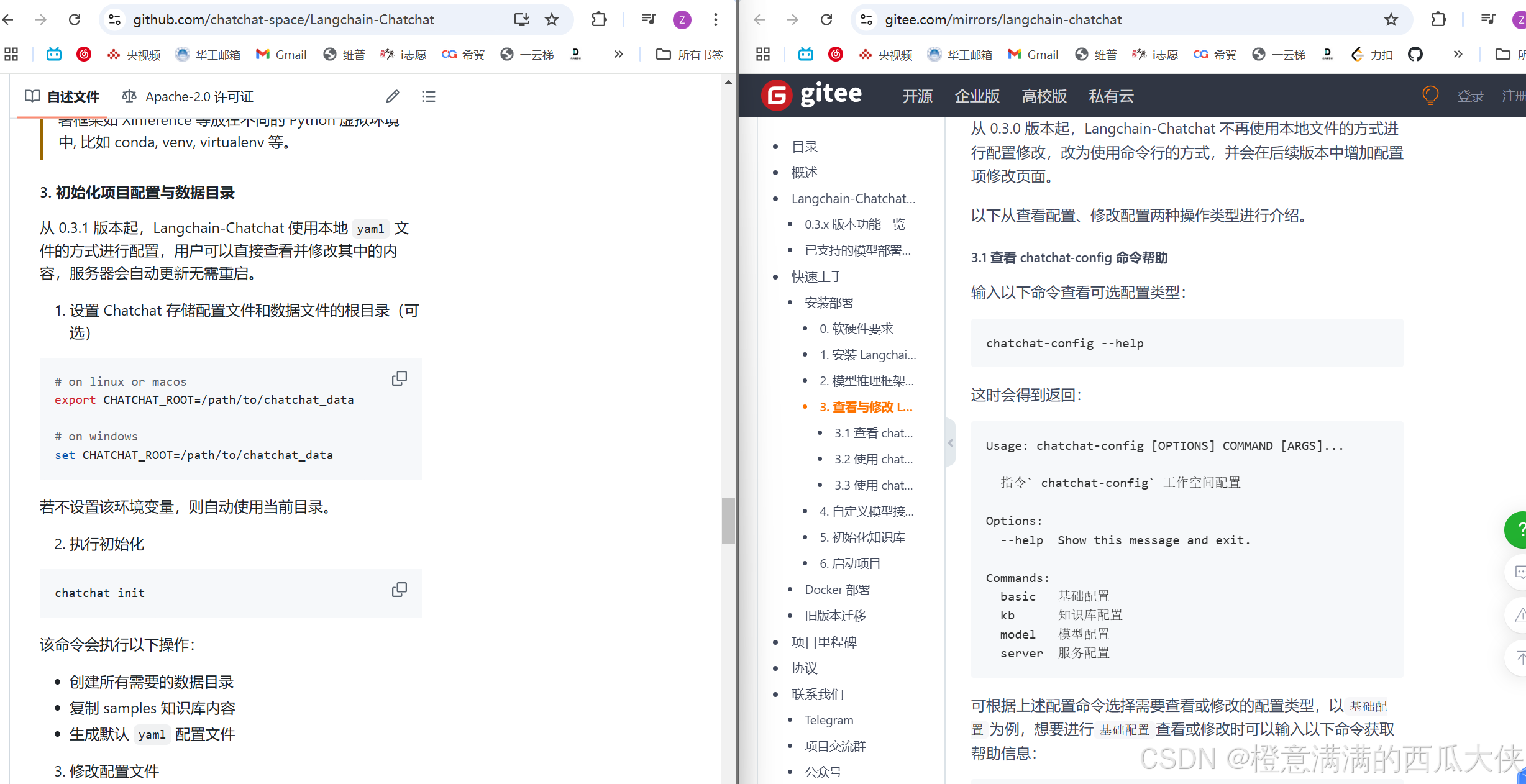Select 项目里程碑 in the outline
Screen dimensions: 1526x784
point(824,642)
